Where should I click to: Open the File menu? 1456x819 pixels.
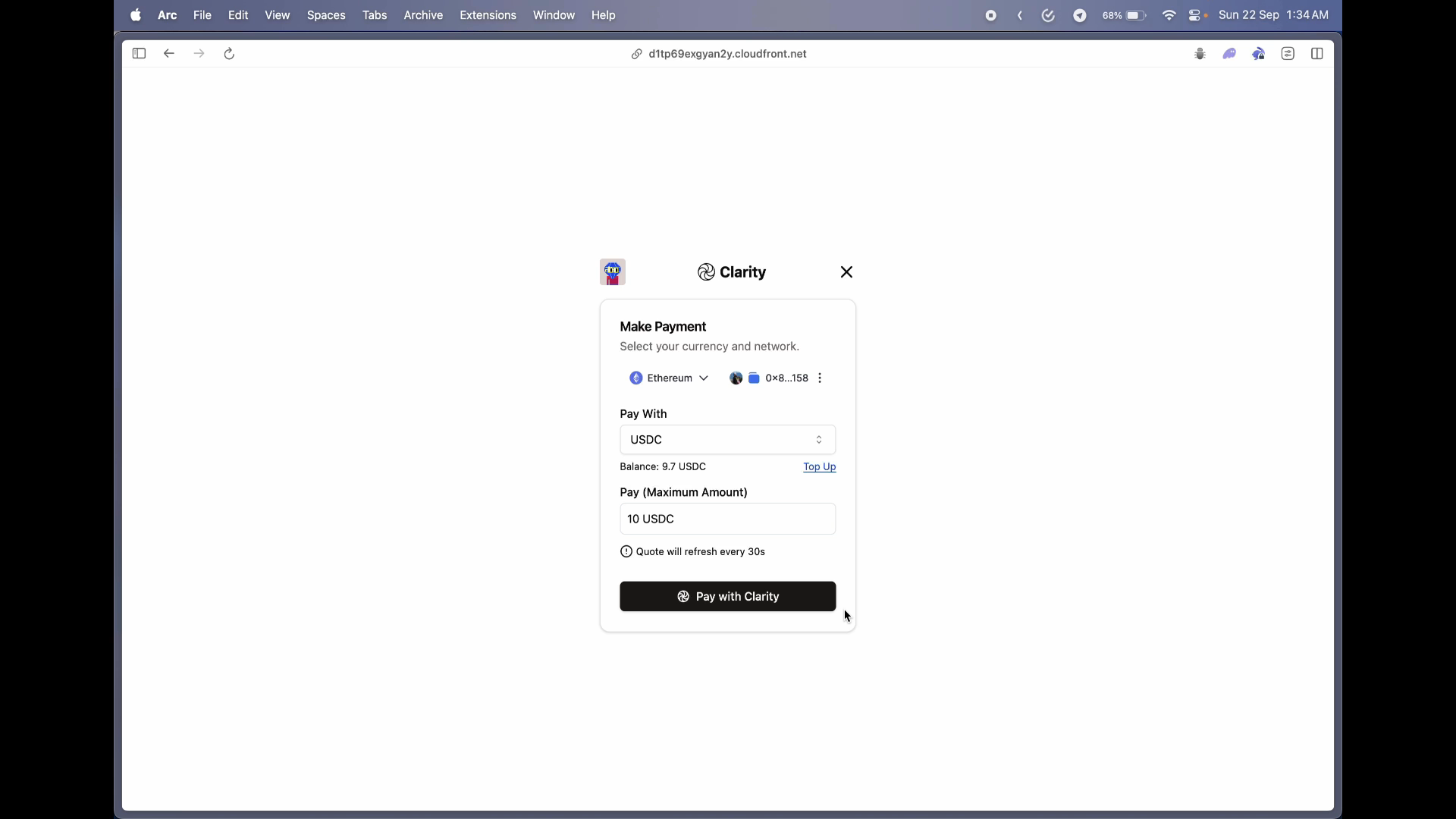pyautogui.click(x=202, y=15)
